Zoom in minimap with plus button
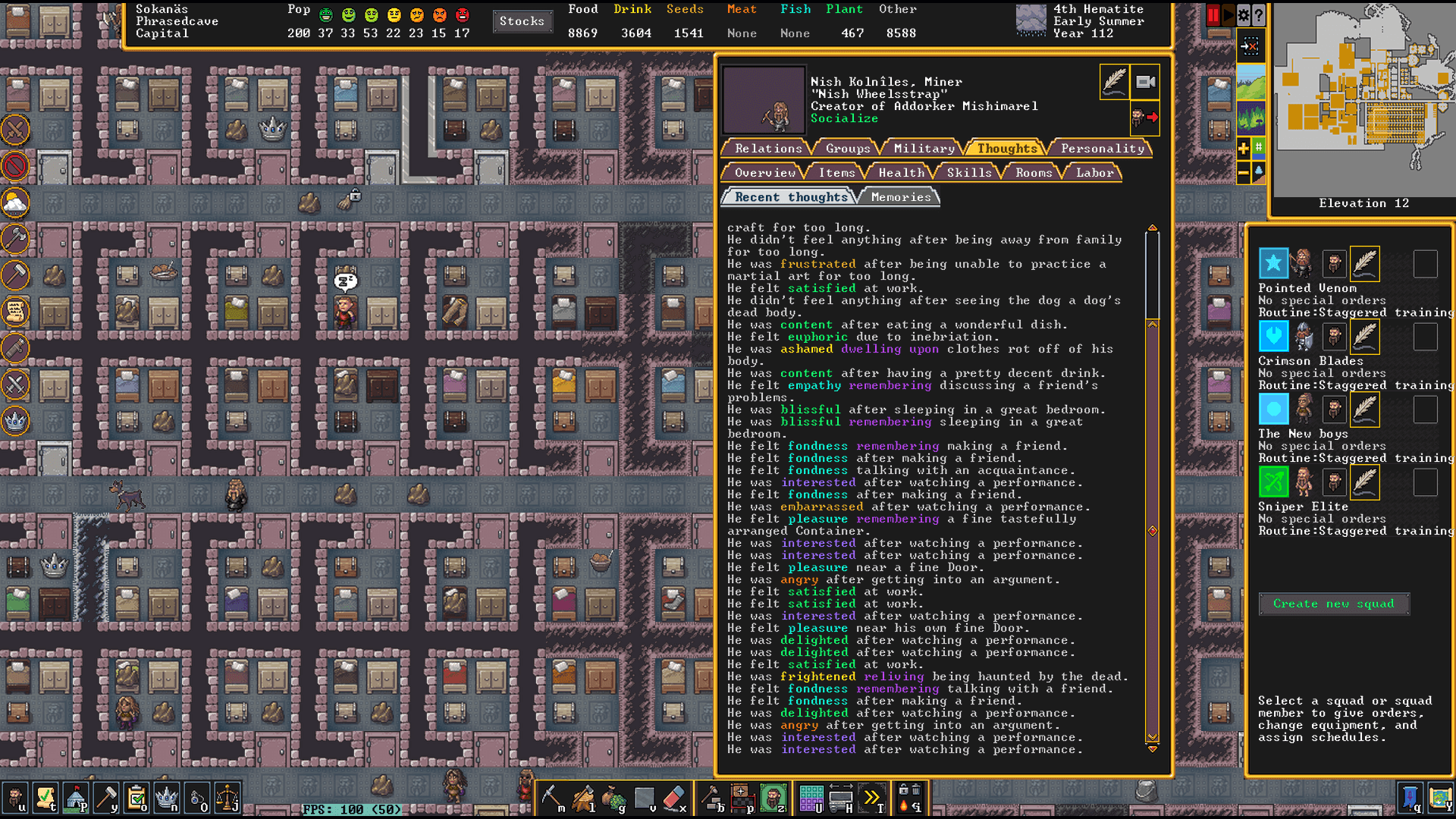The image size is (1456, 819). pos(1244,149)
